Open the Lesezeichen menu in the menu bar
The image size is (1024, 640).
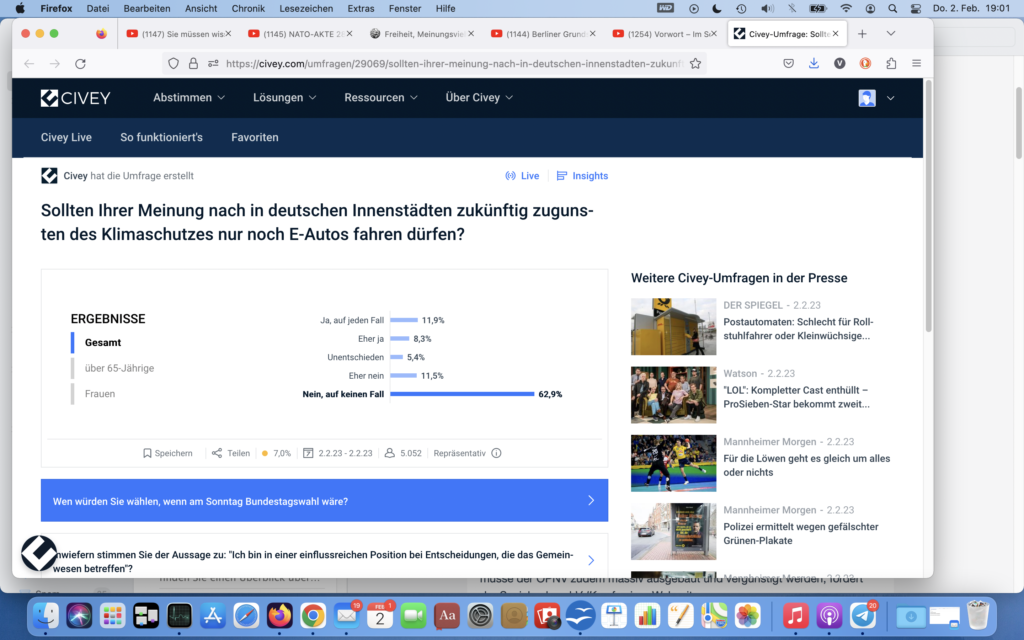(306, 8)
